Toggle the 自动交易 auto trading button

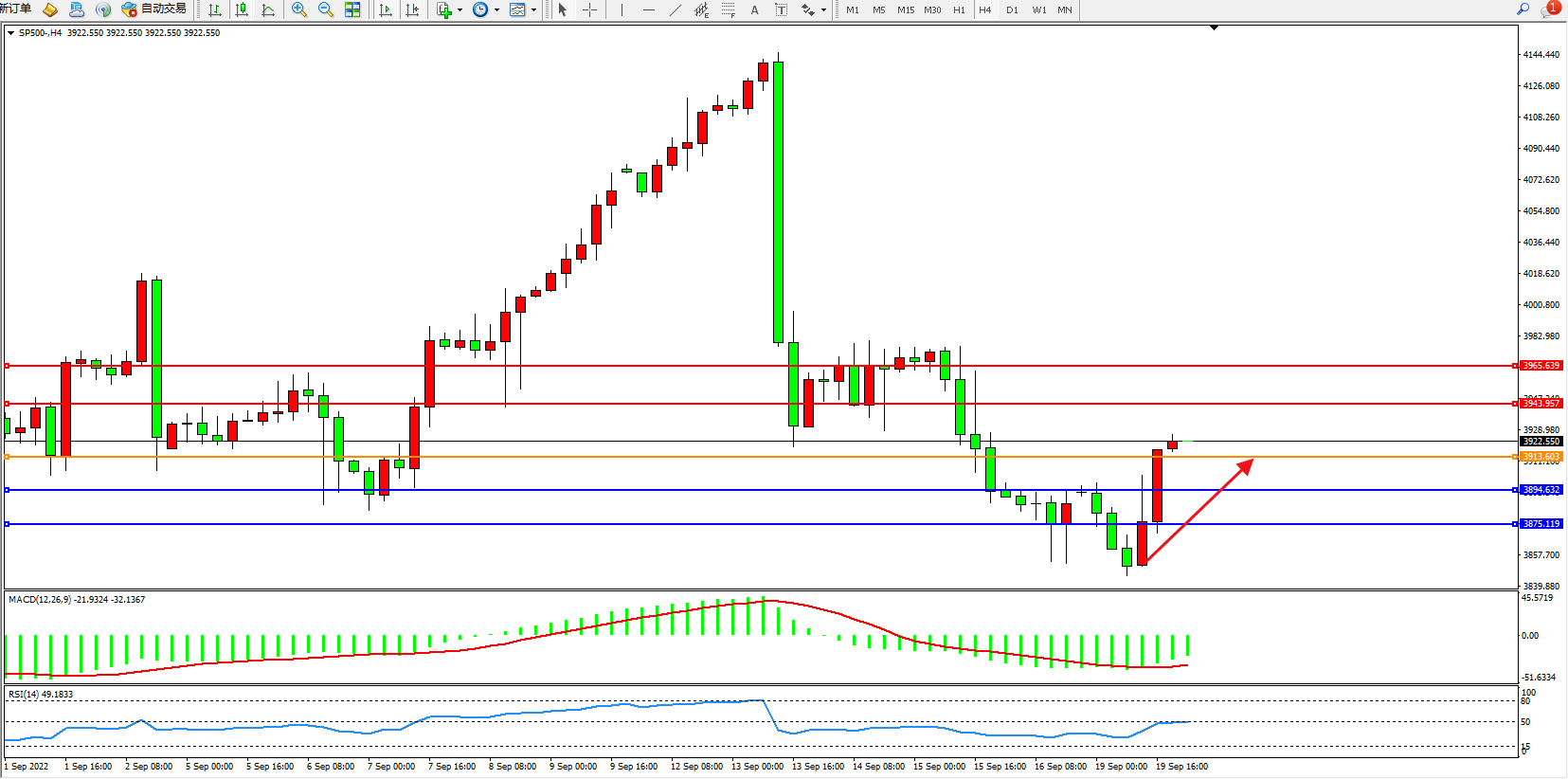coord(154,9)
